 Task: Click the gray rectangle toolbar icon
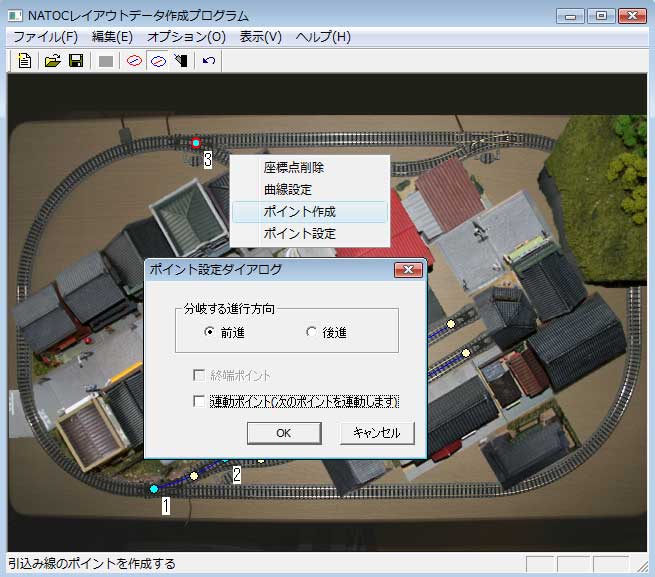point(106,61)
